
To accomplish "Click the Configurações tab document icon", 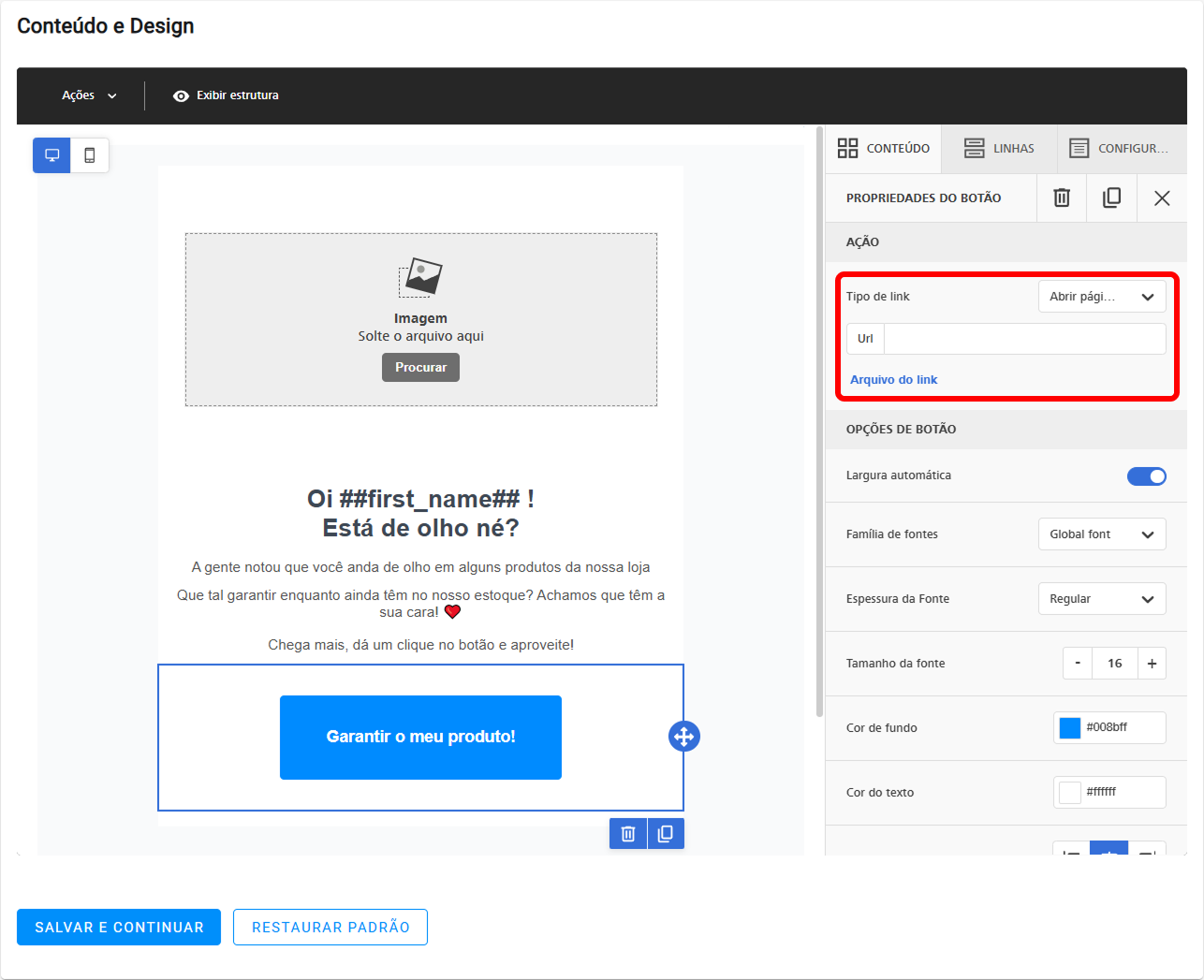I will pyautogui.click(x=1079, y=148).
